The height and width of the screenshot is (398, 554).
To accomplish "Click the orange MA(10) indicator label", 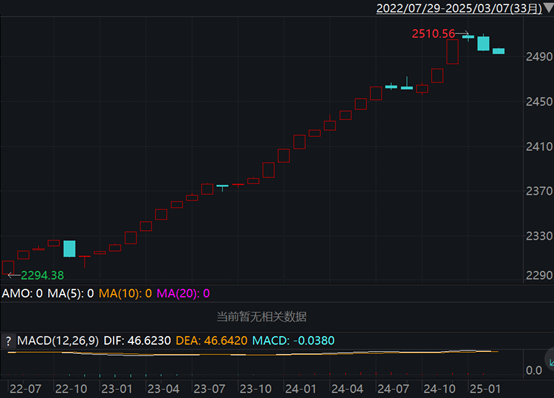I will click(x=125, y=293).
